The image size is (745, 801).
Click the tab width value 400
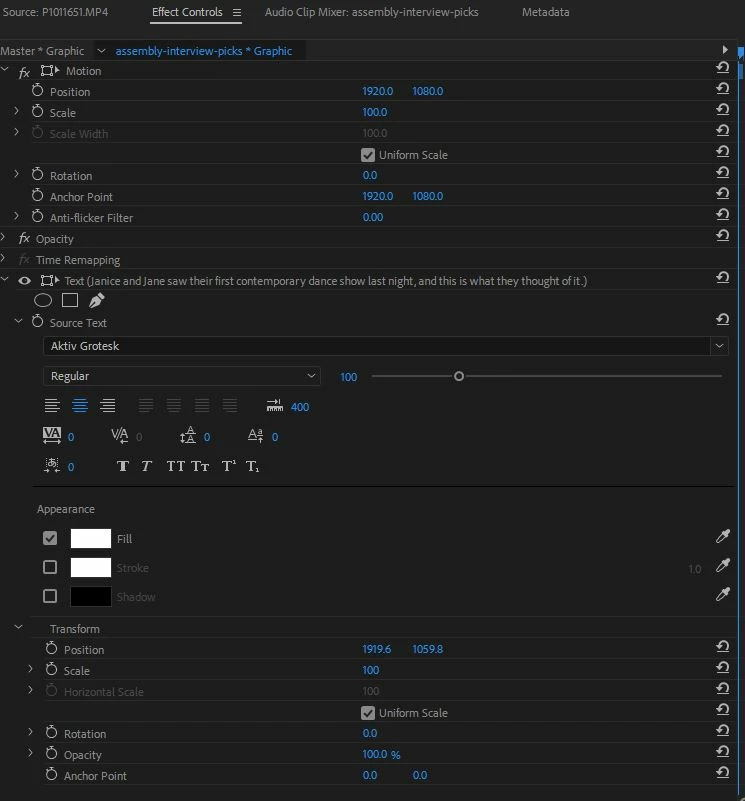pos(300,407)
